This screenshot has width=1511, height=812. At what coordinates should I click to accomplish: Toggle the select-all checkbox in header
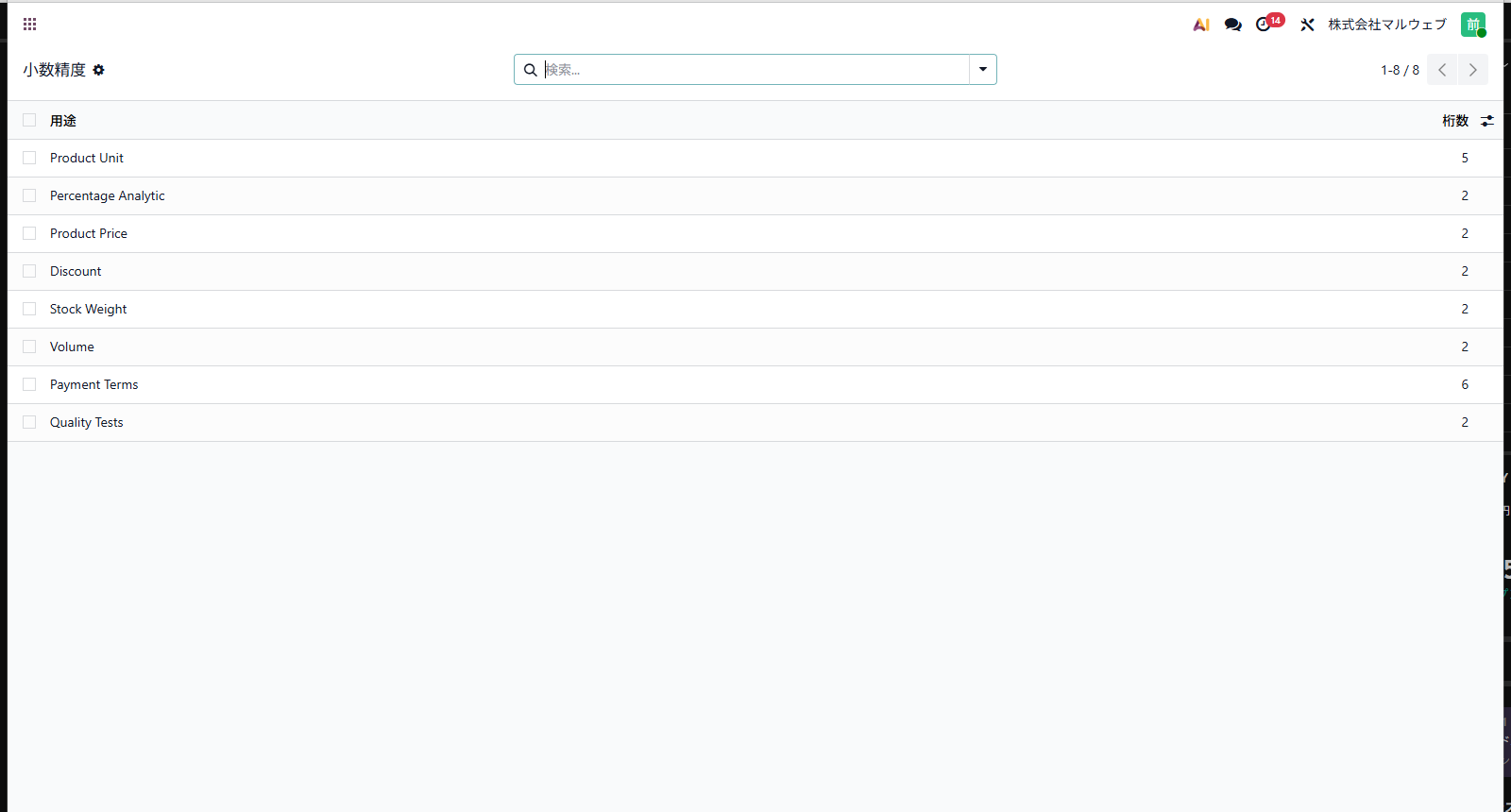click(29, 120)
